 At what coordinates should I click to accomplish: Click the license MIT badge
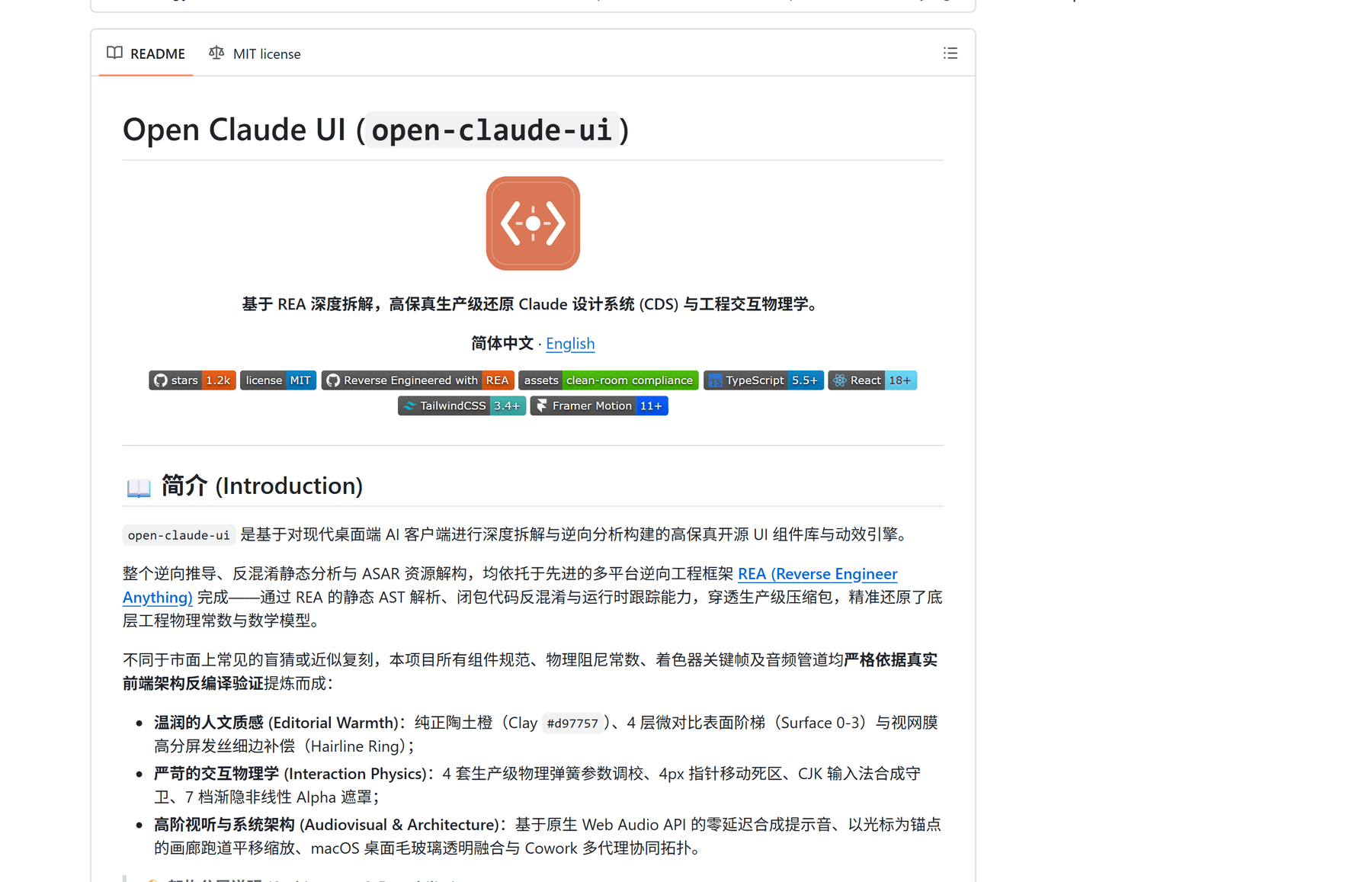(278, 380)
